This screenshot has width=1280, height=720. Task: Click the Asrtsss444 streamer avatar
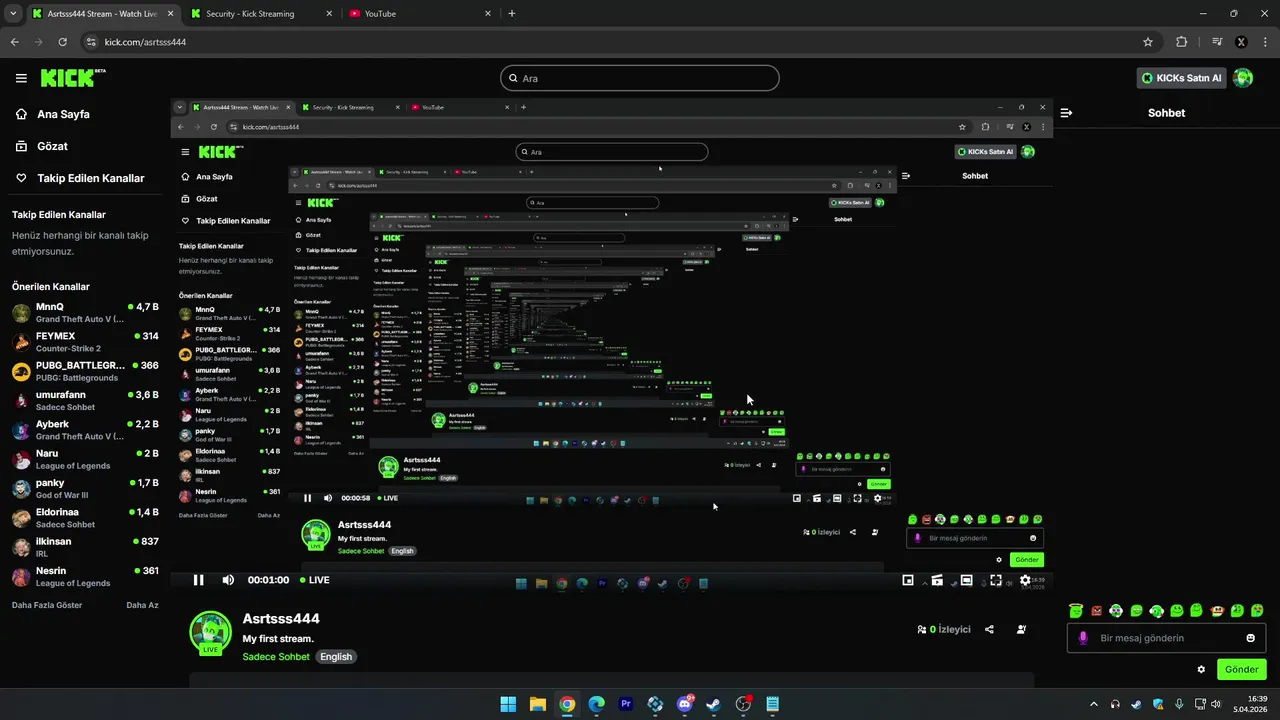[210, 632]
